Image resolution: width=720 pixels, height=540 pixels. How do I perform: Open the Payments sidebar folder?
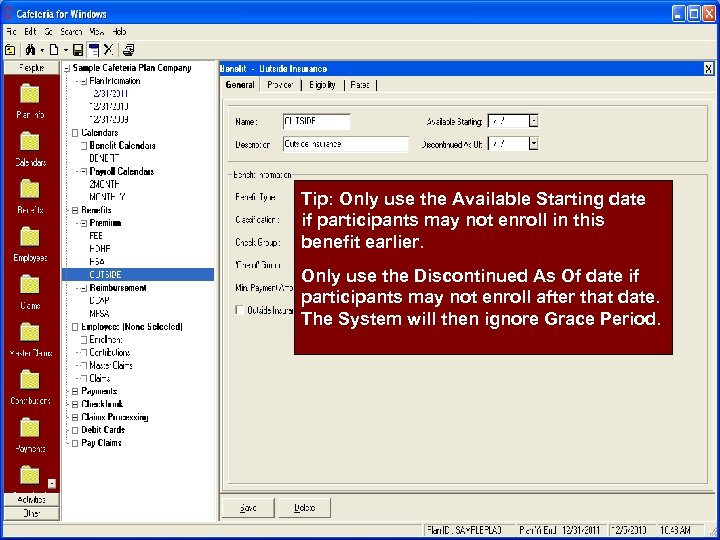click(x=30, y=435)
